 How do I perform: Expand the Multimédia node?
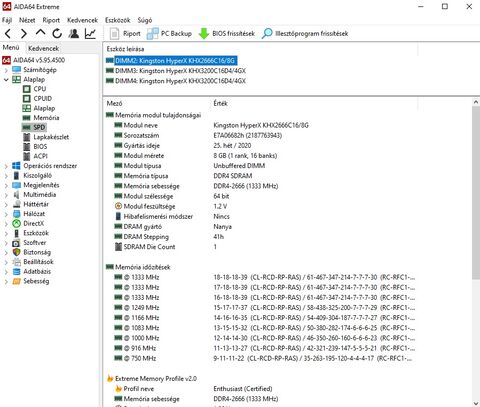click(x=6, y=195)
